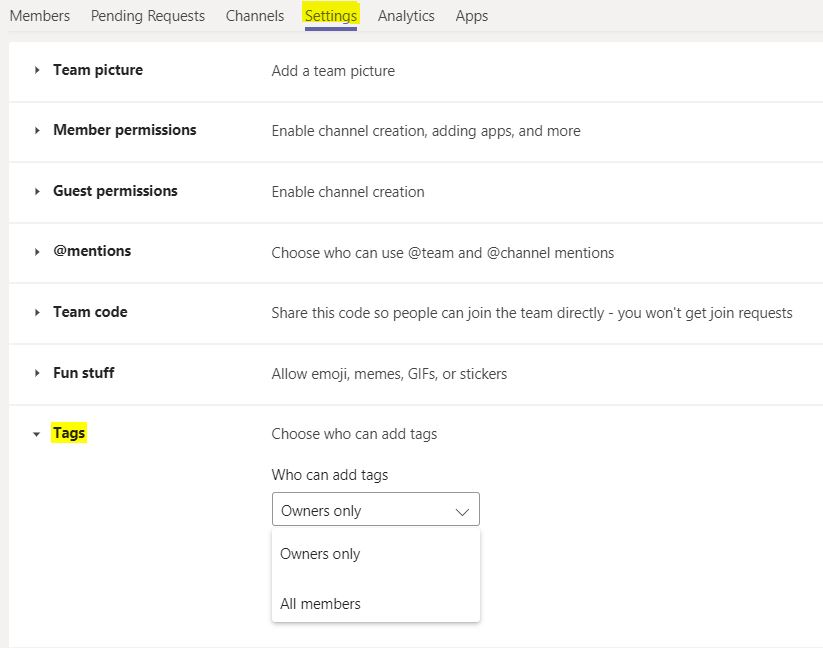Image resolution: width=823 pixels, height=648 pixels.
Task: Go to the Channels tab
Action: 255,16
